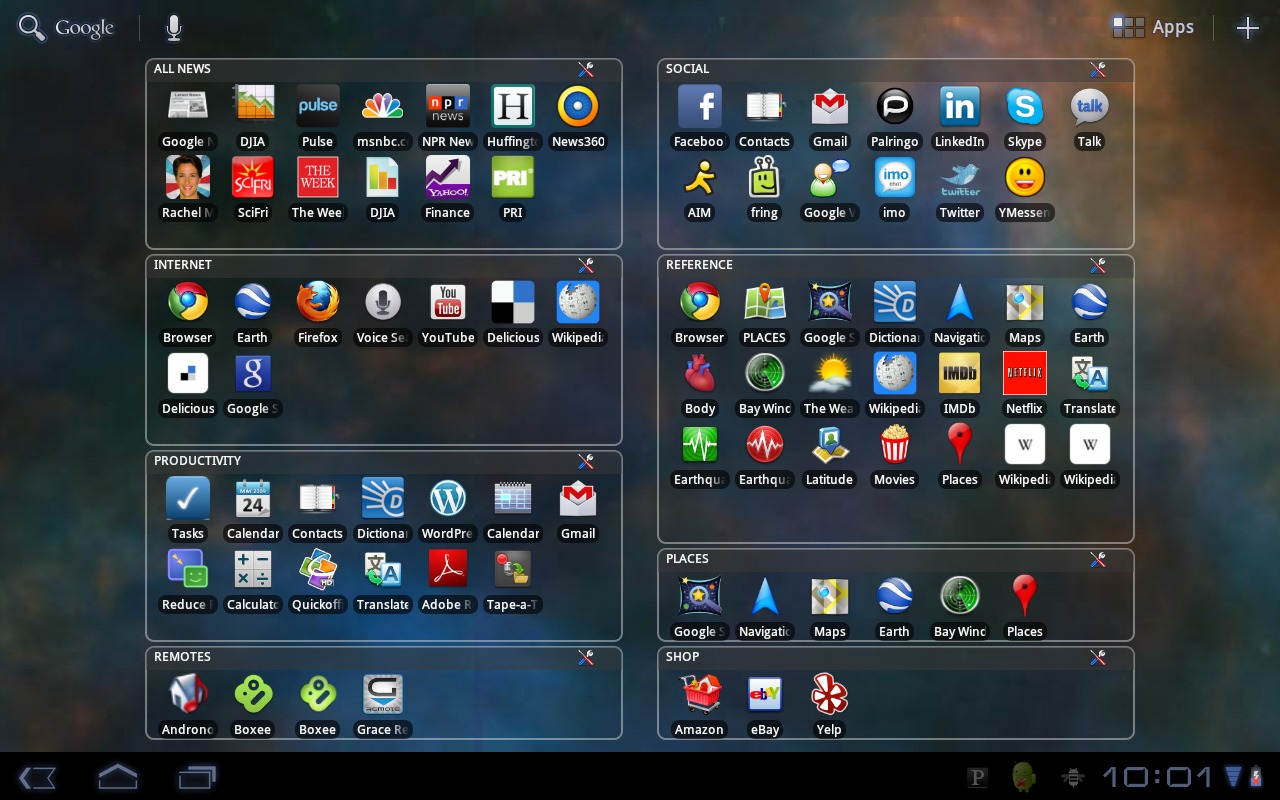Launch Tasks app in Productivity

[x=187, y=498]
